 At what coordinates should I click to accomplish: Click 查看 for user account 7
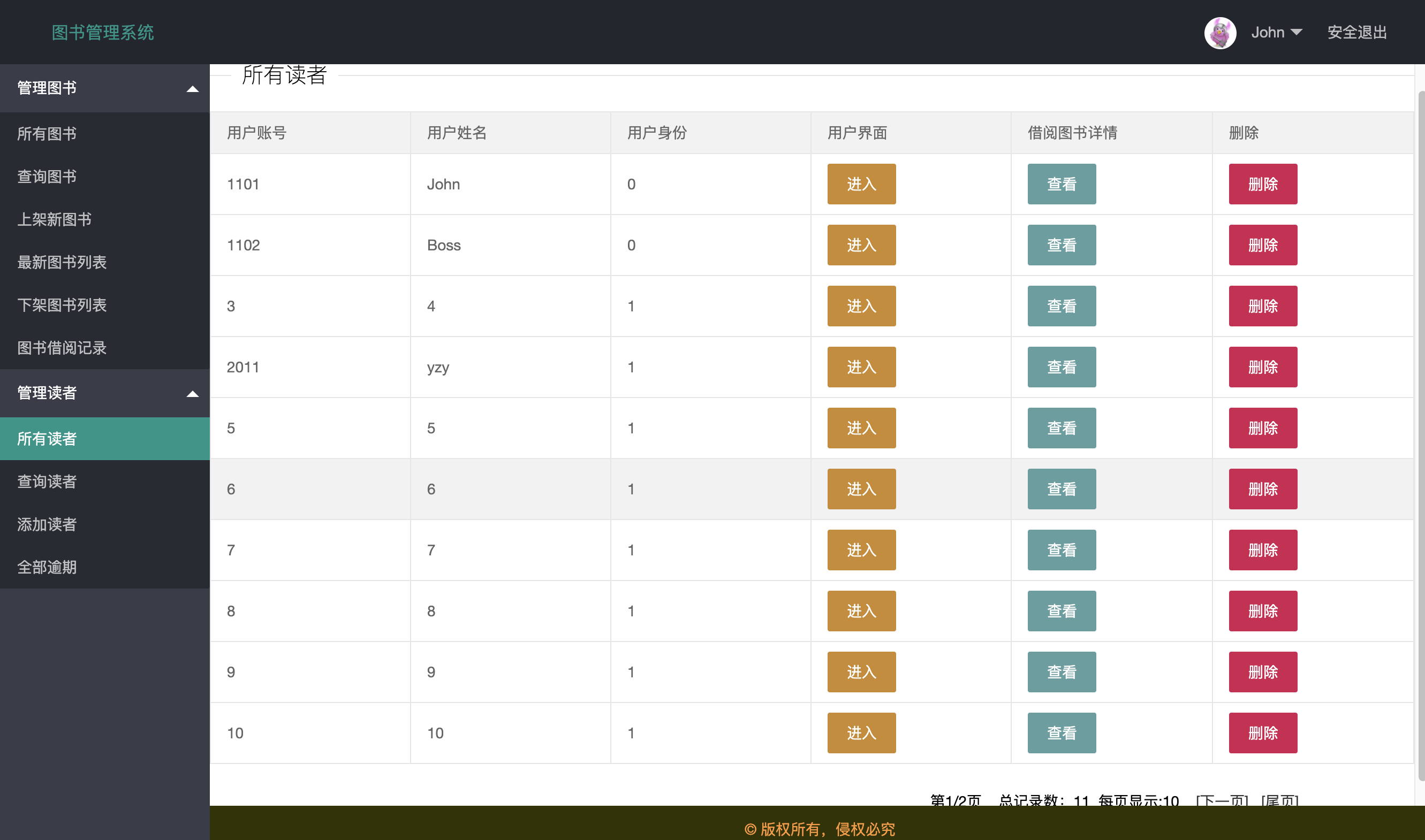(x=1062, y=550)
